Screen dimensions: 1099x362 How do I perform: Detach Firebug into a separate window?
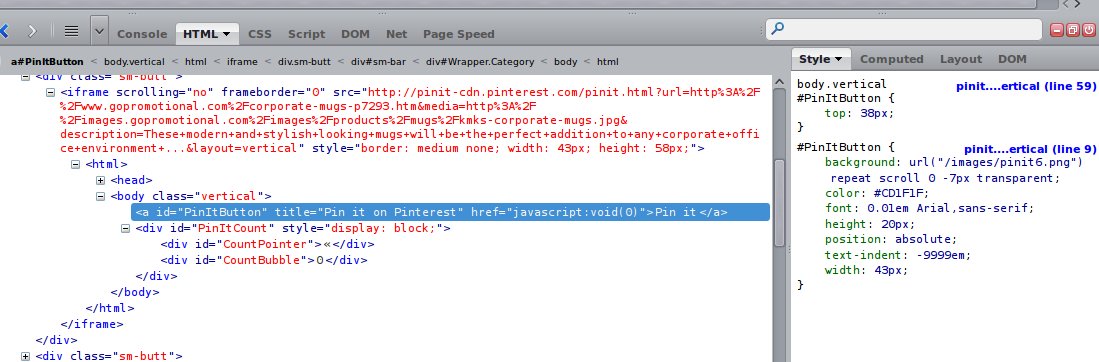[1072, 29]
